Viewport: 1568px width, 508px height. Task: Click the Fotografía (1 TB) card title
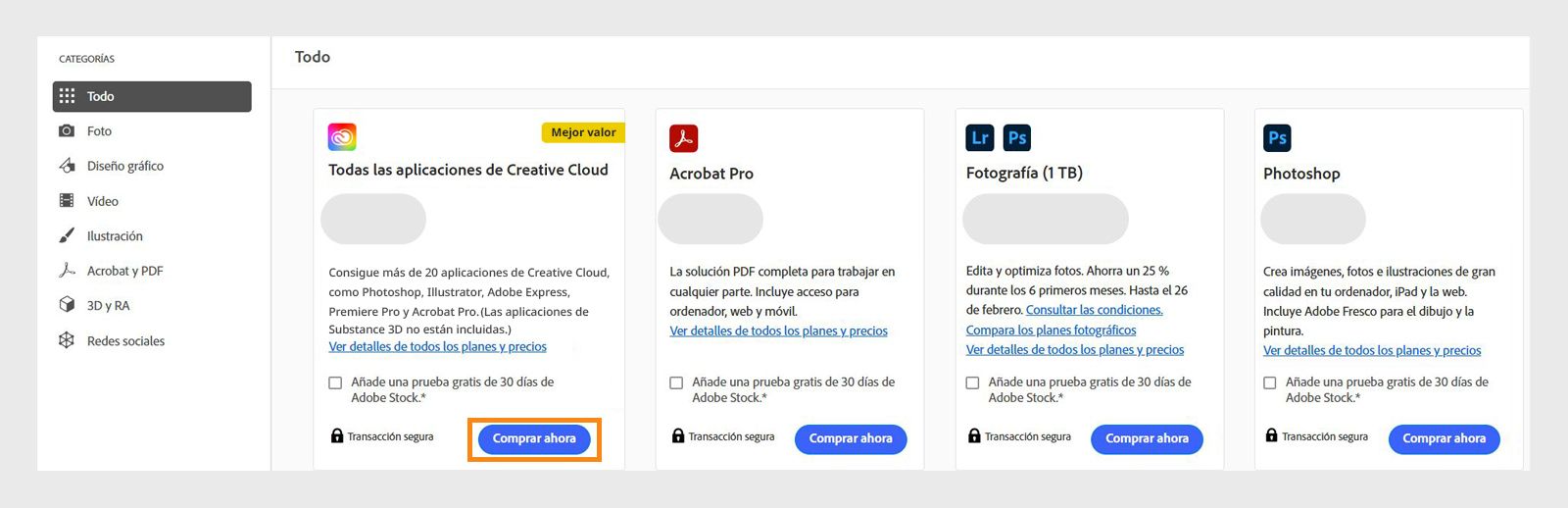click(1024, 173)
